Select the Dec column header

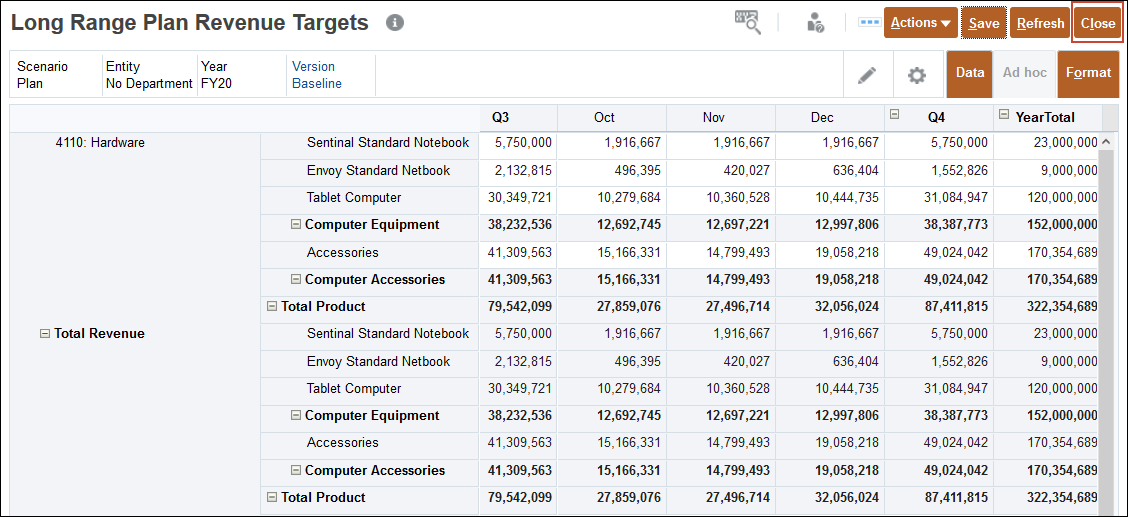[x=830, y=117]
